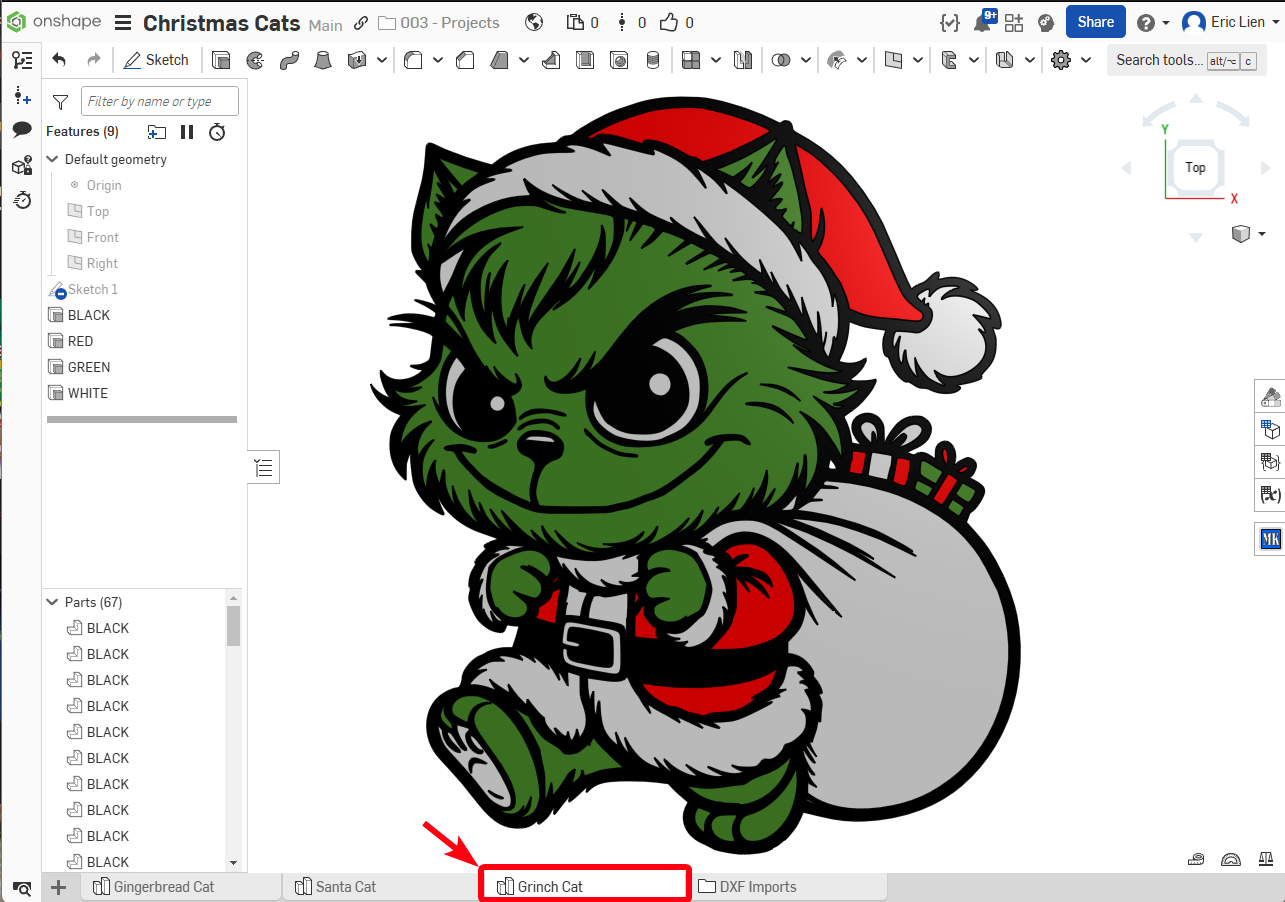The width and height of the screenshot is (1285, 902).
Task: Open the custom features gear icon
Action: tap(1061, 60)
